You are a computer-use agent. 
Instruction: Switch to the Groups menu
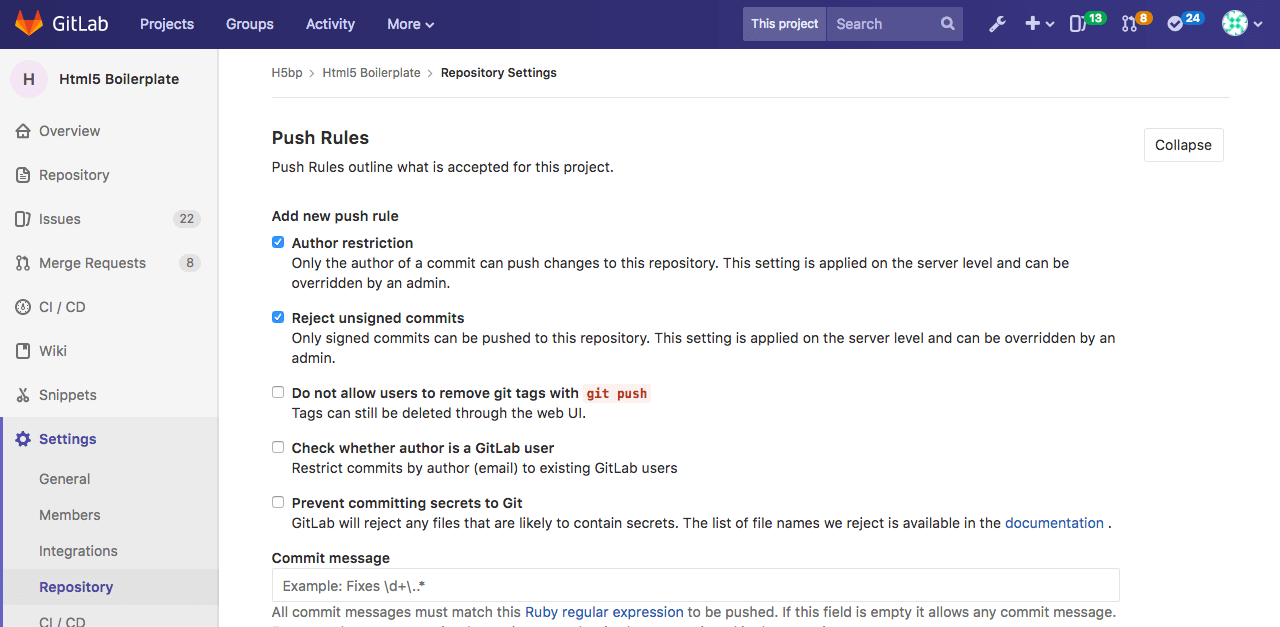(249, 23)
